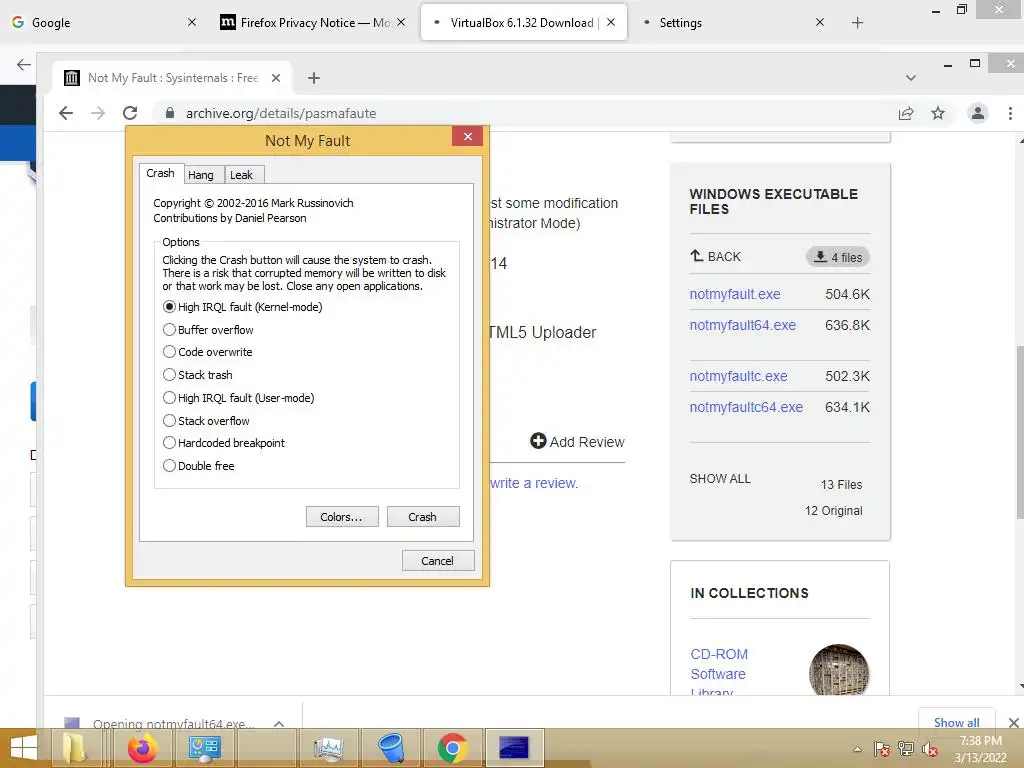Click network tray icon
Image resolution: width=1024 pixels, height=768 pixels.
click(905, 749)
